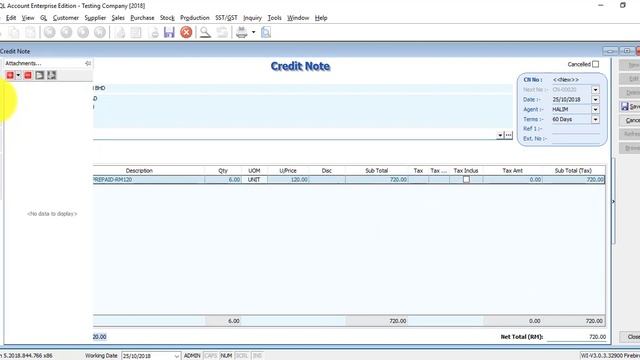Click the UNIT cell in UOM column
The height and width of the screenshot is (360, 640).
254,180
